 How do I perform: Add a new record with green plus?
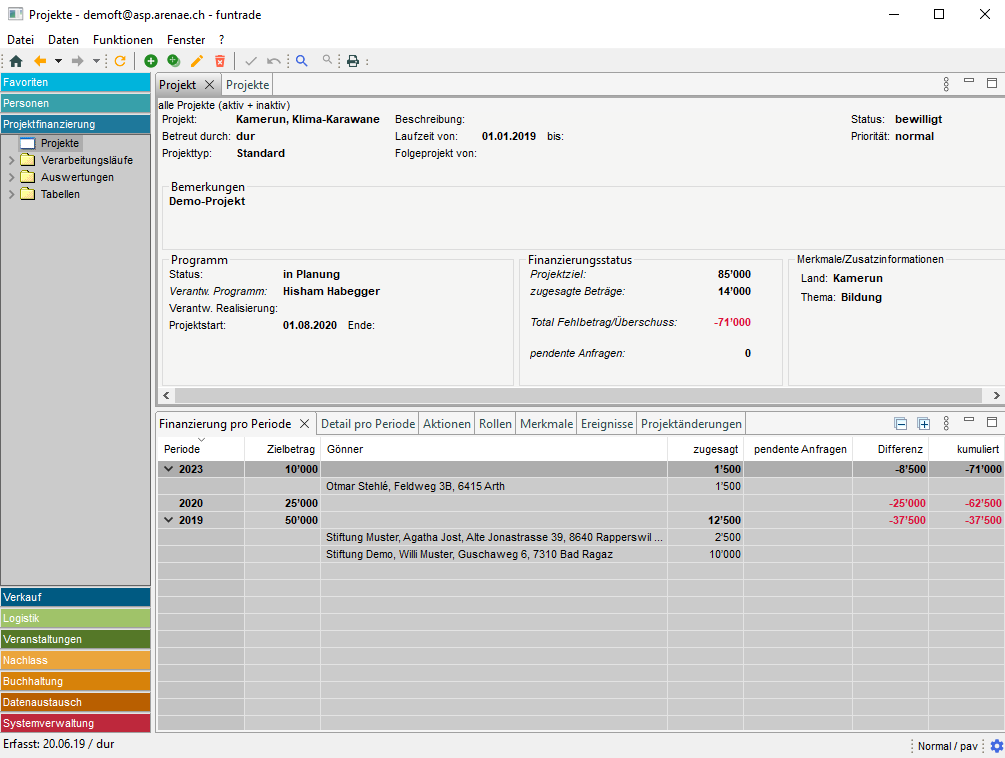pos(151,61)
